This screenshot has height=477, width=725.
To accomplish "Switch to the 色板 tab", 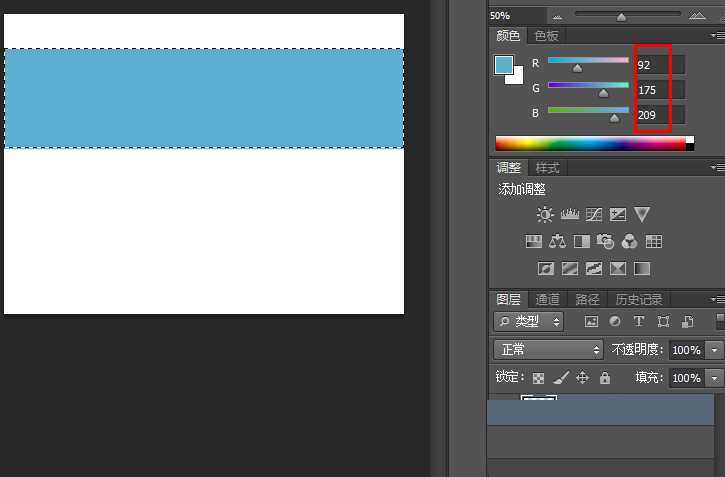I will [547, 36].
